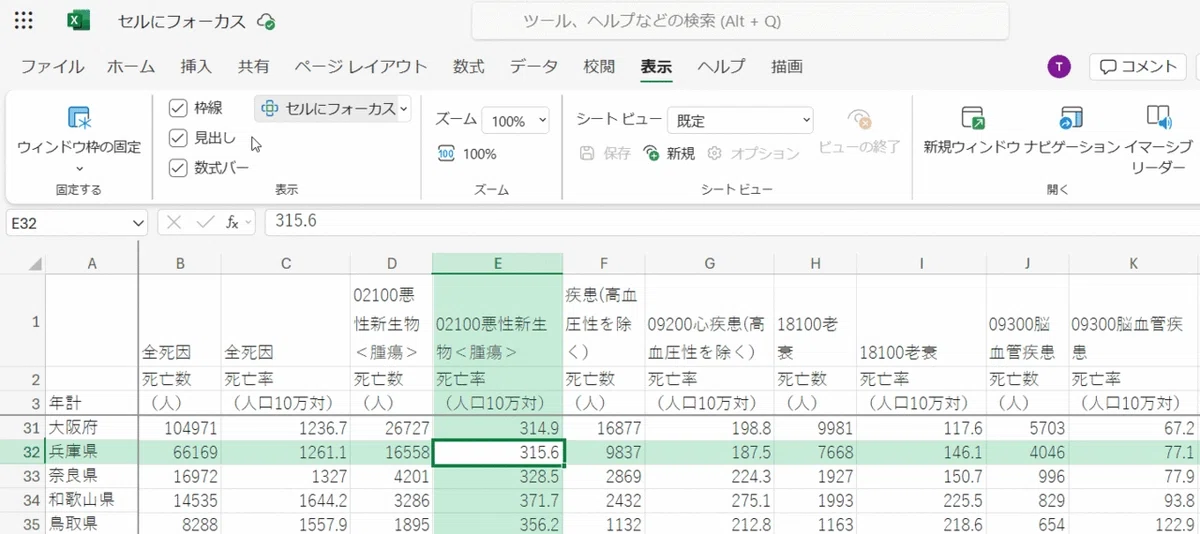This screenshot has width=1200, height=534.
Task: Click the コメント button
Action: tap(1137, 67)
